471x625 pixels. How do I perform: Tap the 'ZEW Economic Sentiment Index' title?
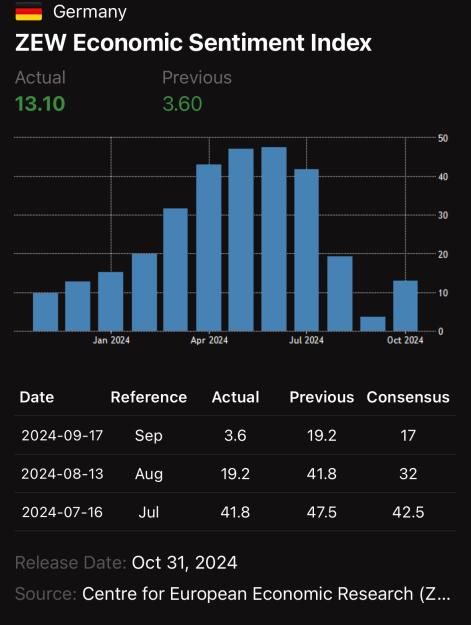pyautogui.click(x=193, y=42)
